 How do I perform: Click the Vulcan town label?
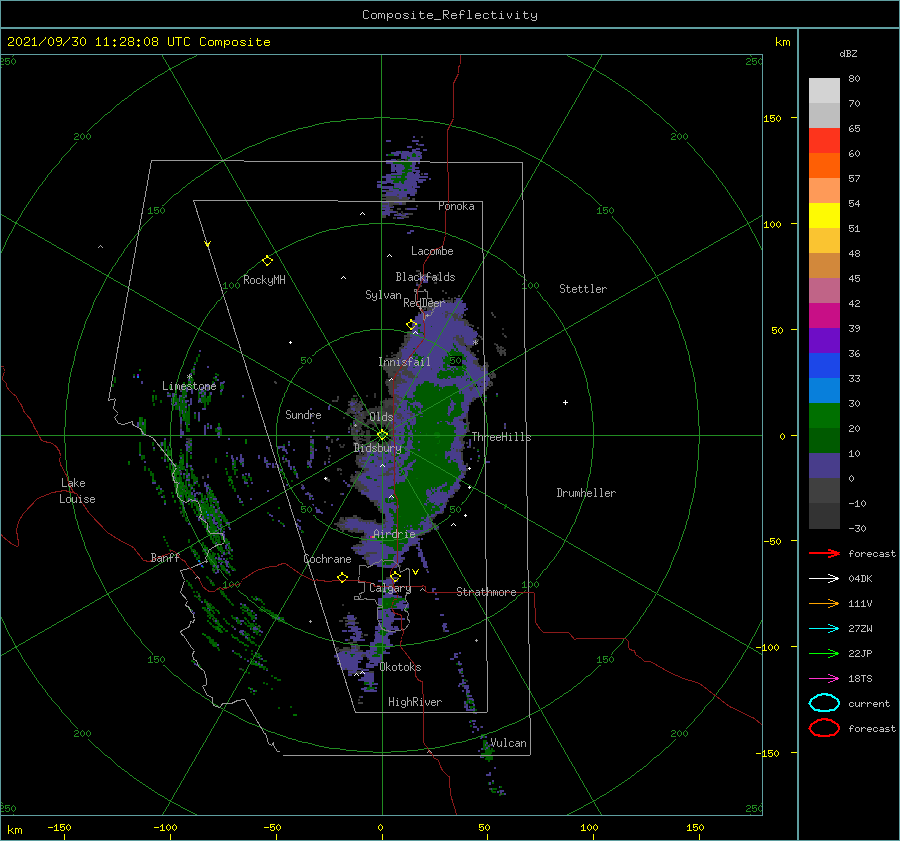(x=508, y=743)
